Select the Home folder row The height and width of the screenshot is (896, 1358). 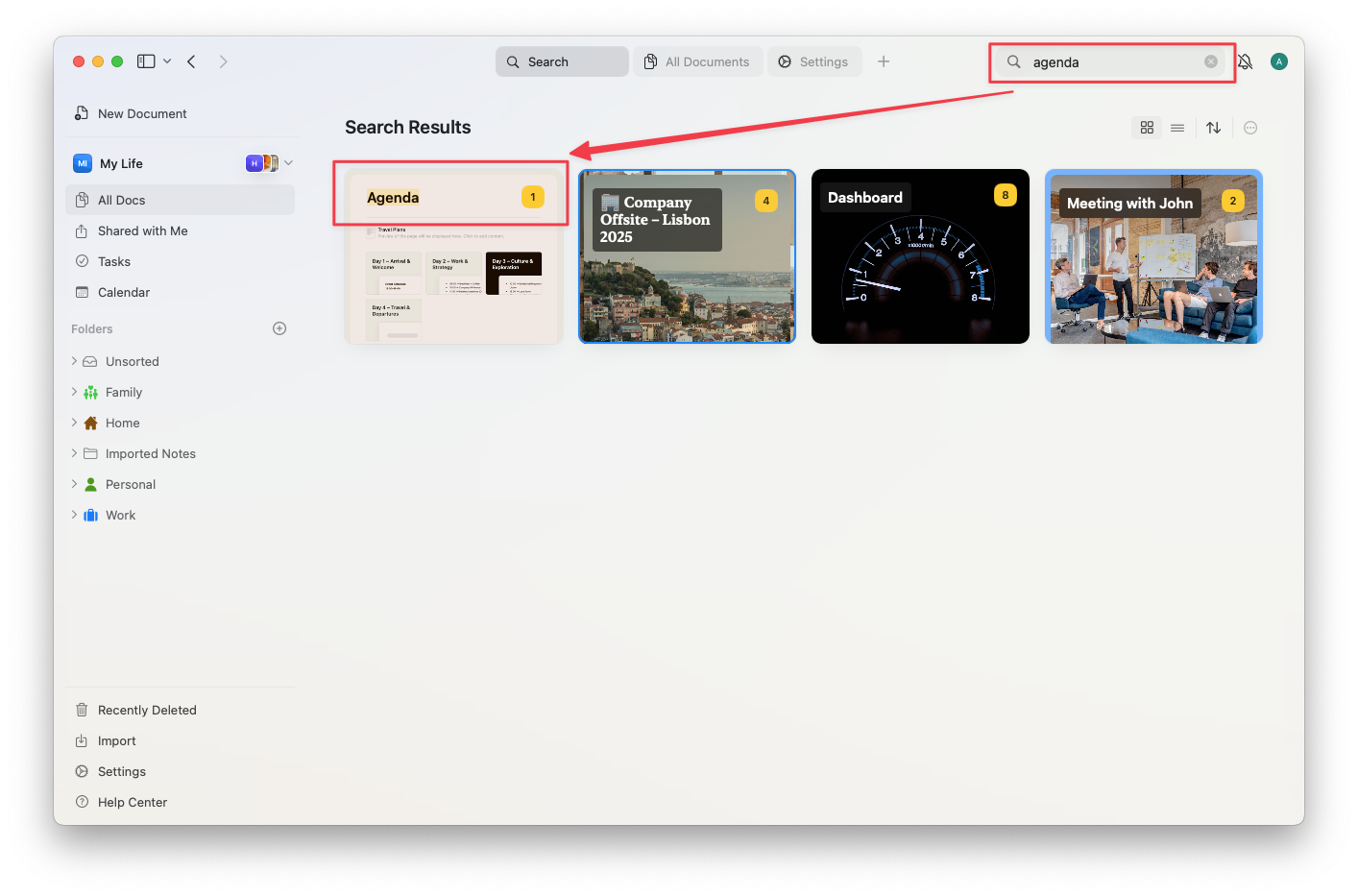pyautogui.click(x=181, y=423)
